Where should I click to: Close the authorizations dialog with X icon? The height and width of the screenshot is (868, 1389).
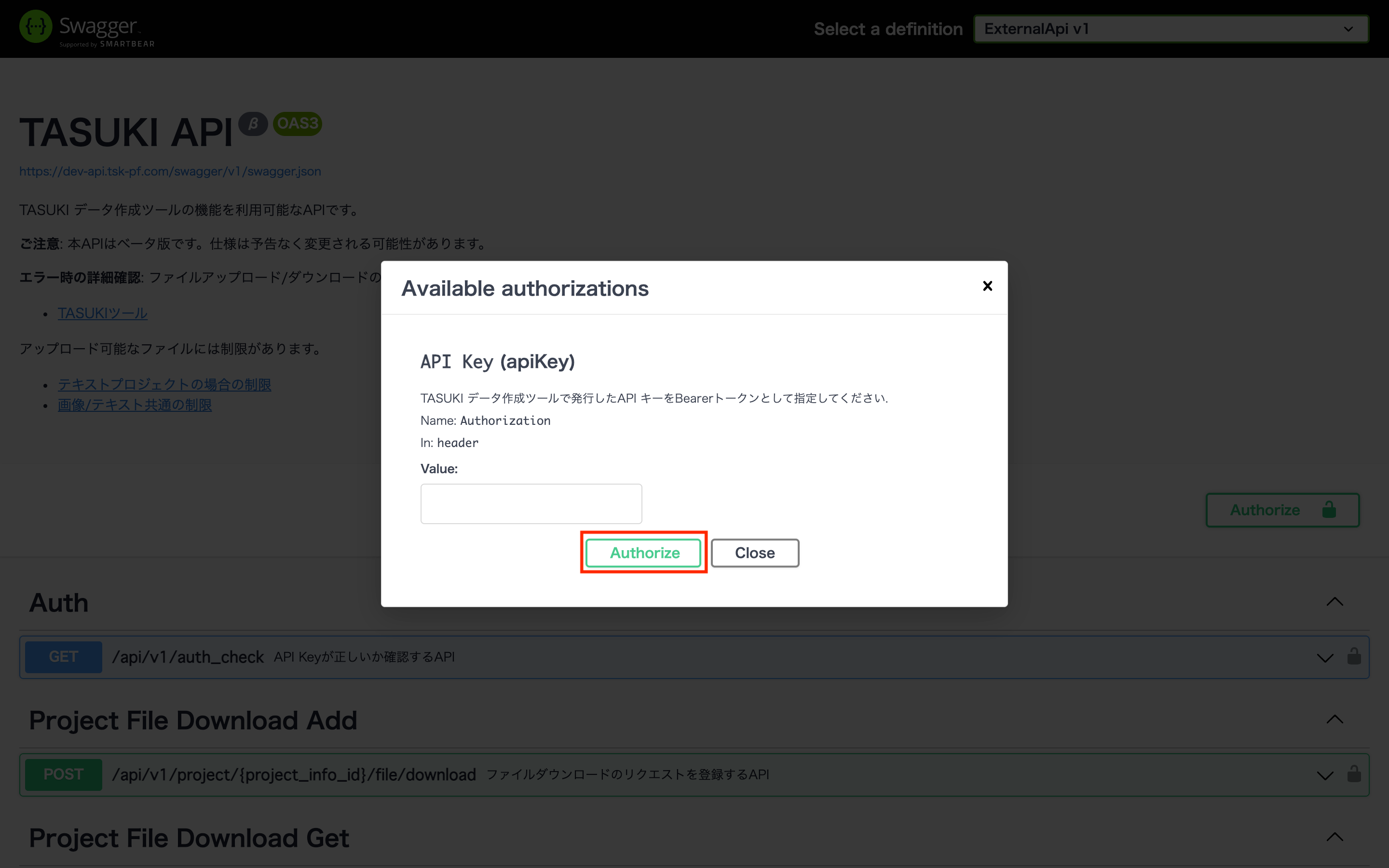pyautogui.click(x=987, y=286)
